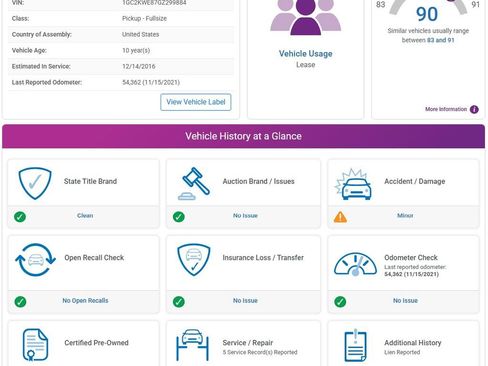Click the Odometer Check gauge icon

(x=355, y=264)
